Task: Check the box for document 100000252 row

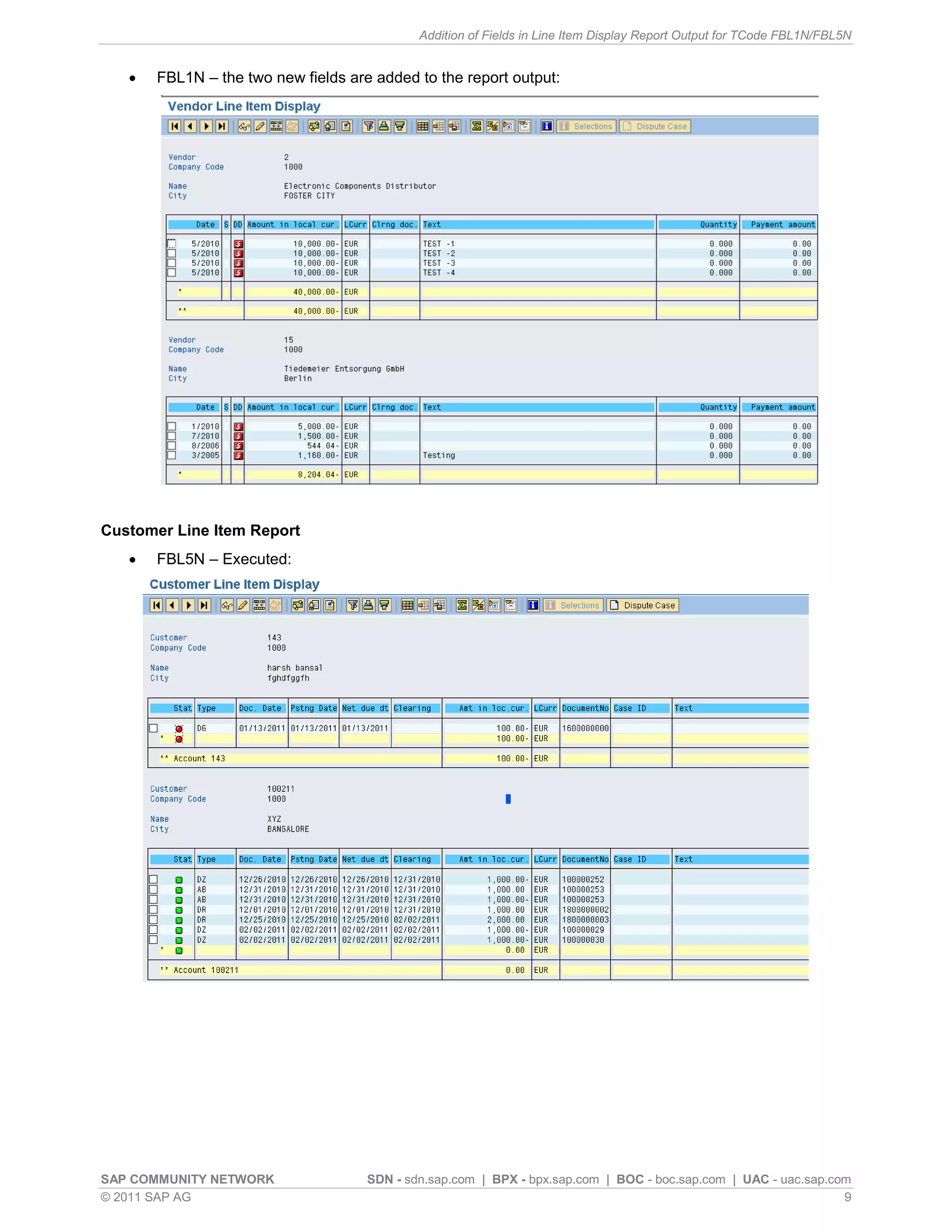Action: coord(153,880)
